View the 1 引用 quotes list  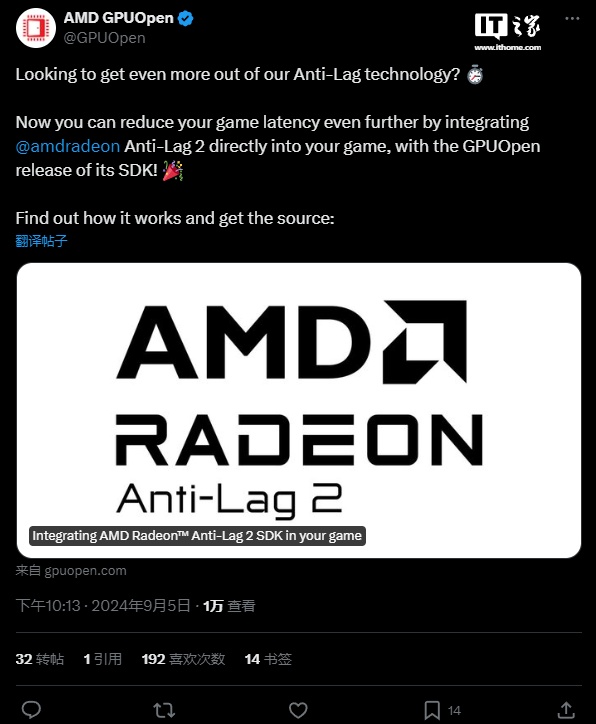click(x=102, y=659)
